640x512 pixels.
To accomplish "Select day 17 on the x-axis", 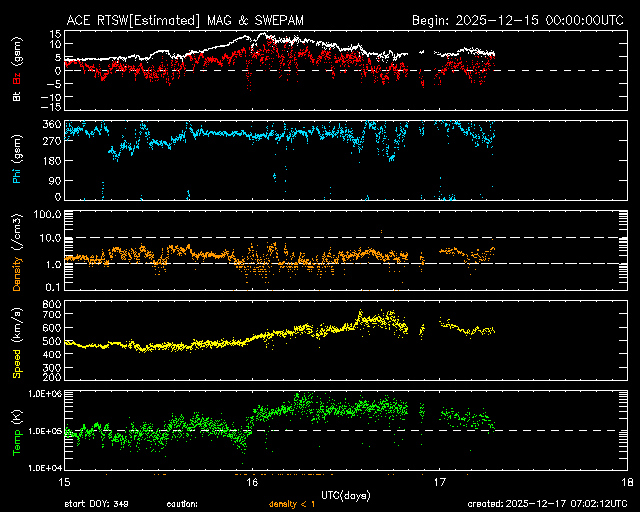I will tap(439, 482).
